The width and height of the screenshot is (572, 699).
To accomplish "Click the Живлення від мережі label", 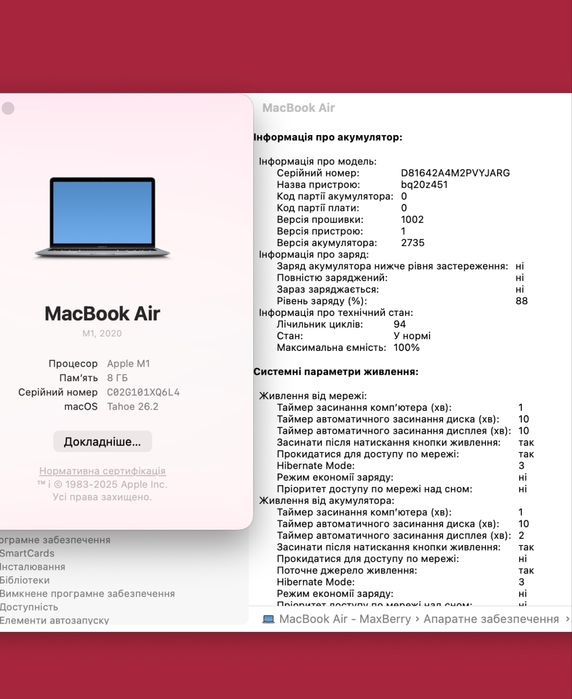I will tap(313, 396).
